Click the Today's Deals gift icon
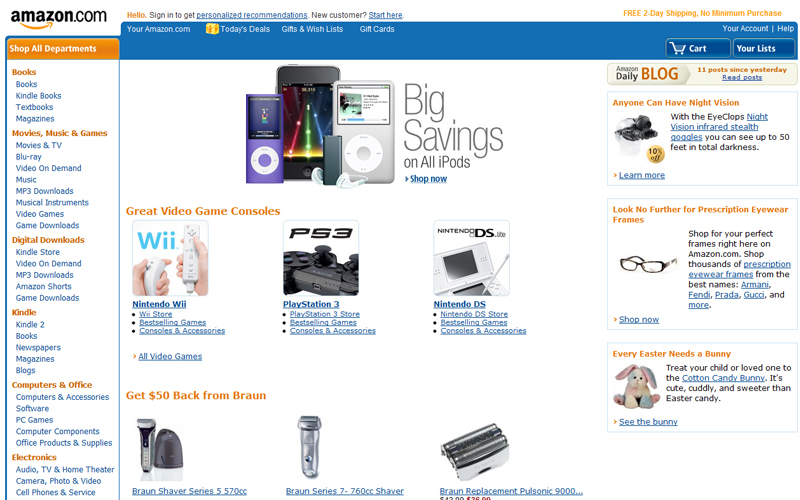Viewport: 800px width, 500px height. [212, 29]
